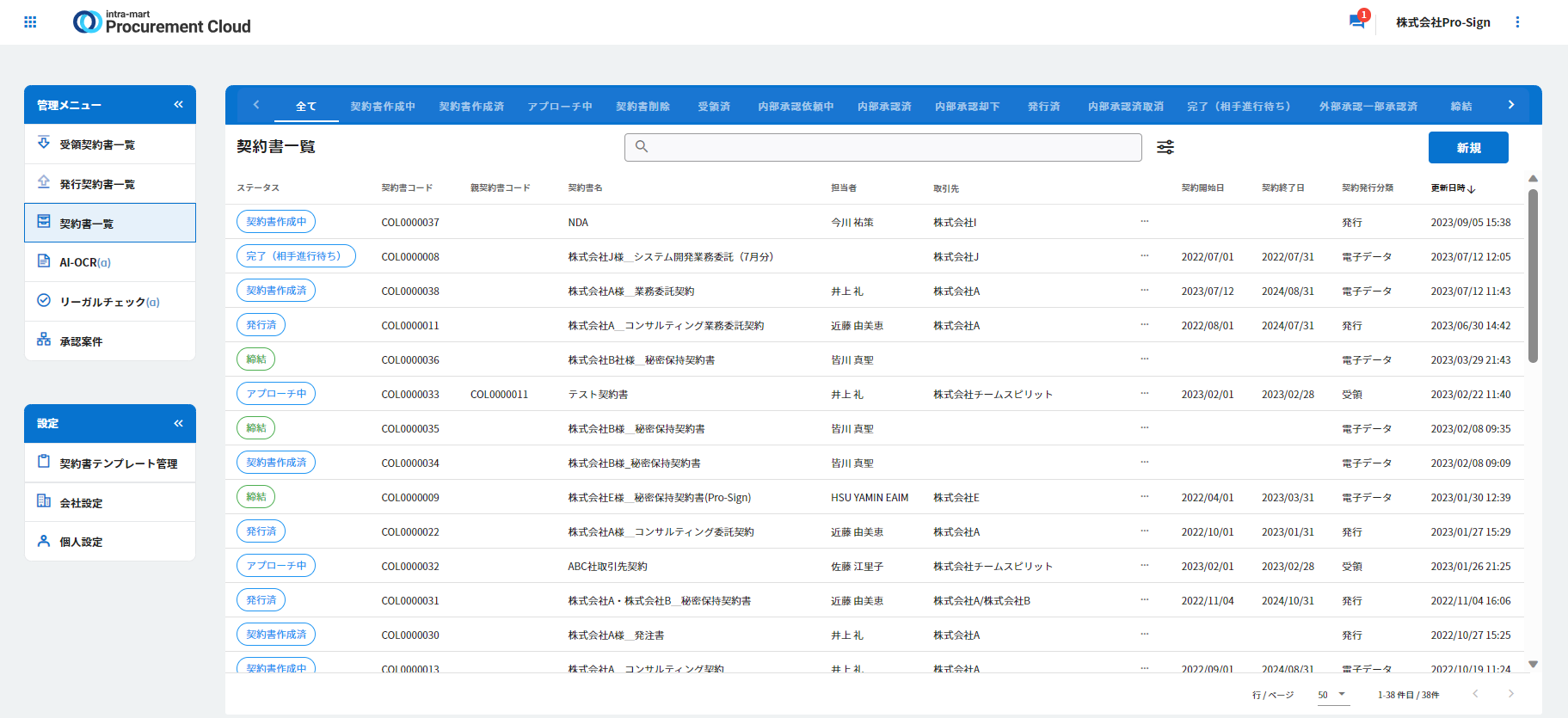This screenshot has width=1568, height=718.
Task: Open the chat notifications icon
Action: pyautogui.click(x=1357, y=21)
